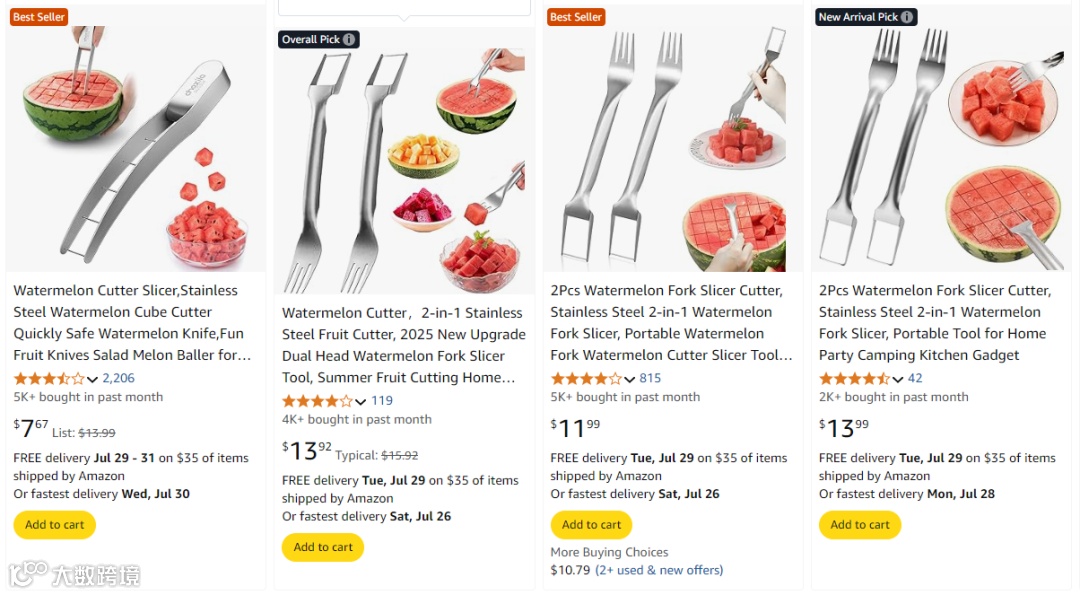Add the $13.92 watermelon cutter to cart
The image size is (1080, 595).
tap(323, 547)
